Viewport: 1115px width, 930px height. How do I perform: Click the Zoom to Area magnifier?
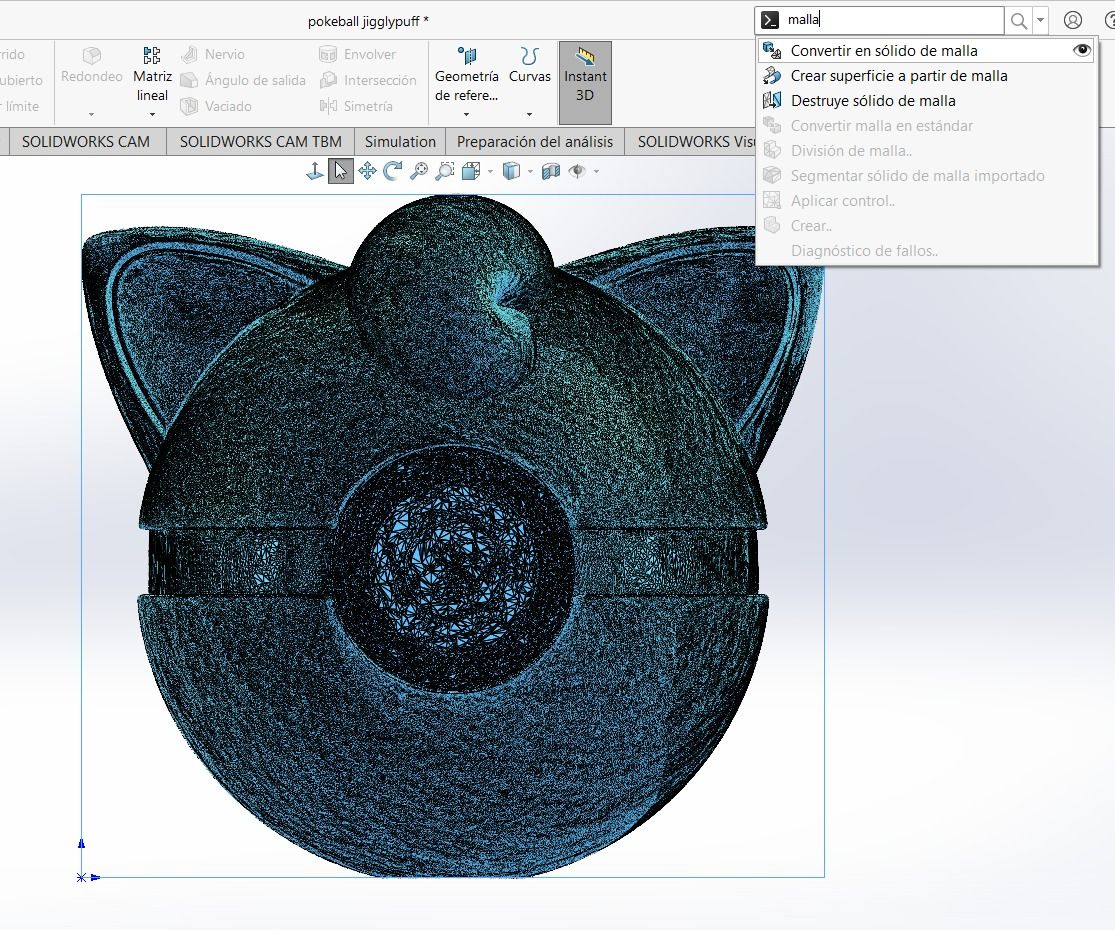[x=444, y=171]
